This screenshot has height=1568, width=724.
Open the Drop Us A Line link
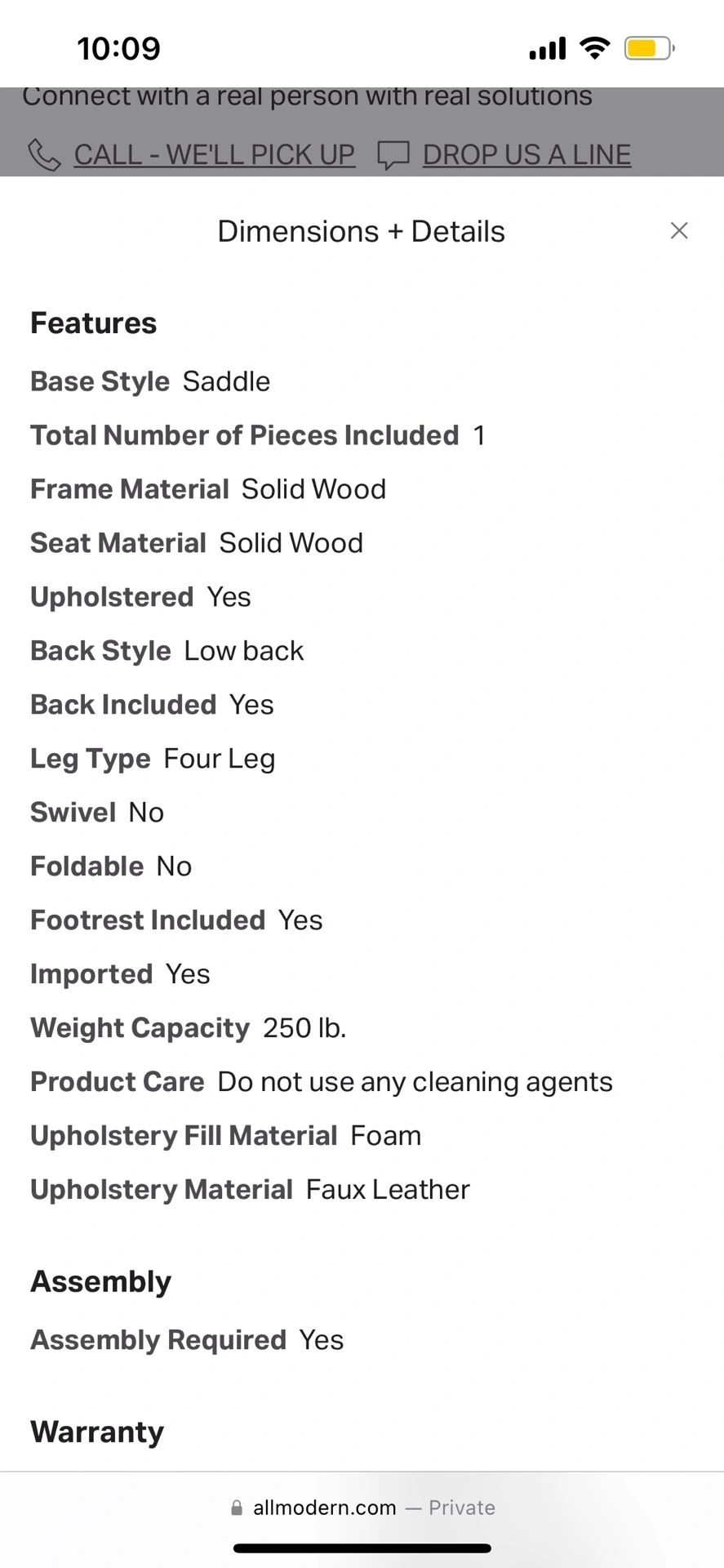coord(526,154)
